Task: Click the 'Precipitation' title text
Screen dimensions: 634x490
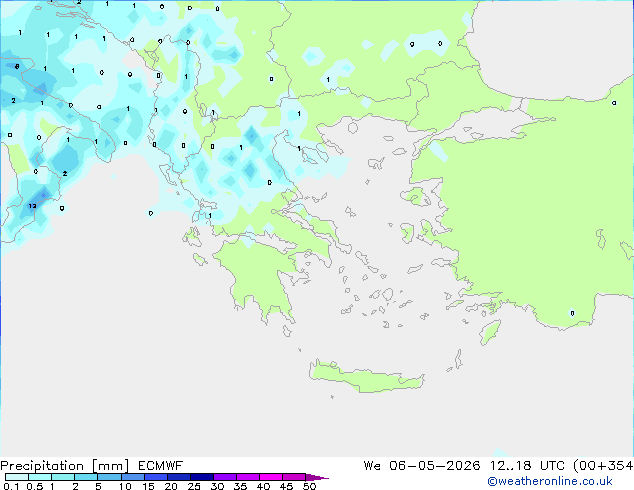Action: coord(42,466)
